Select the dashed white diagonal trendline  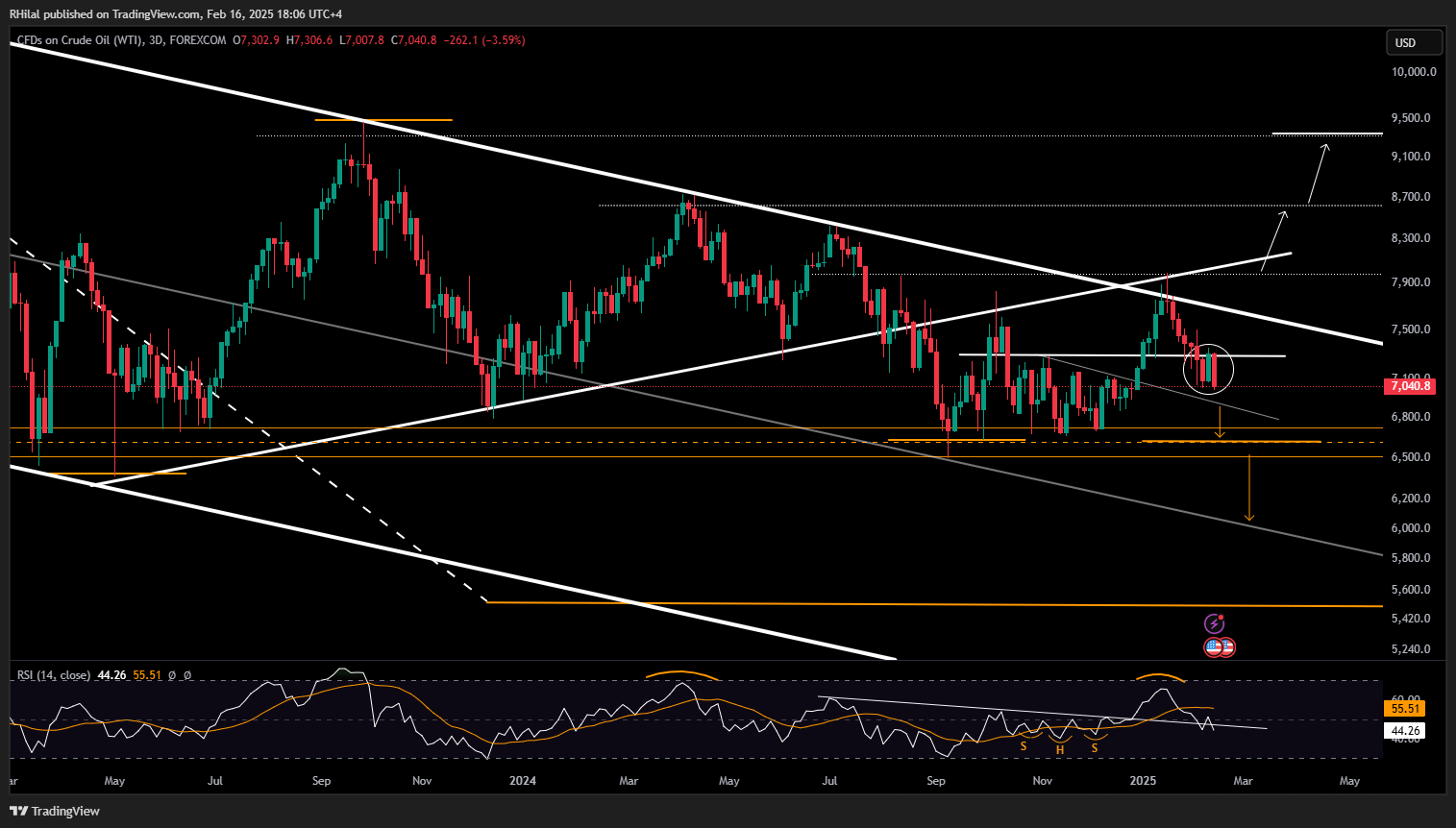click(250, 420)
